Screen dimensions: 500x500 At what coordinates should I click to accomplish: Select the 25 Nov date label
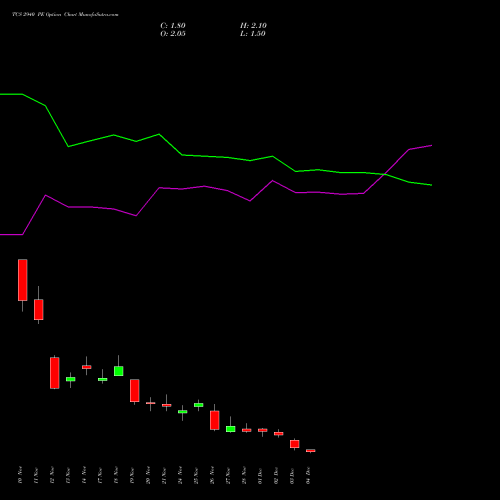point(196,475)
